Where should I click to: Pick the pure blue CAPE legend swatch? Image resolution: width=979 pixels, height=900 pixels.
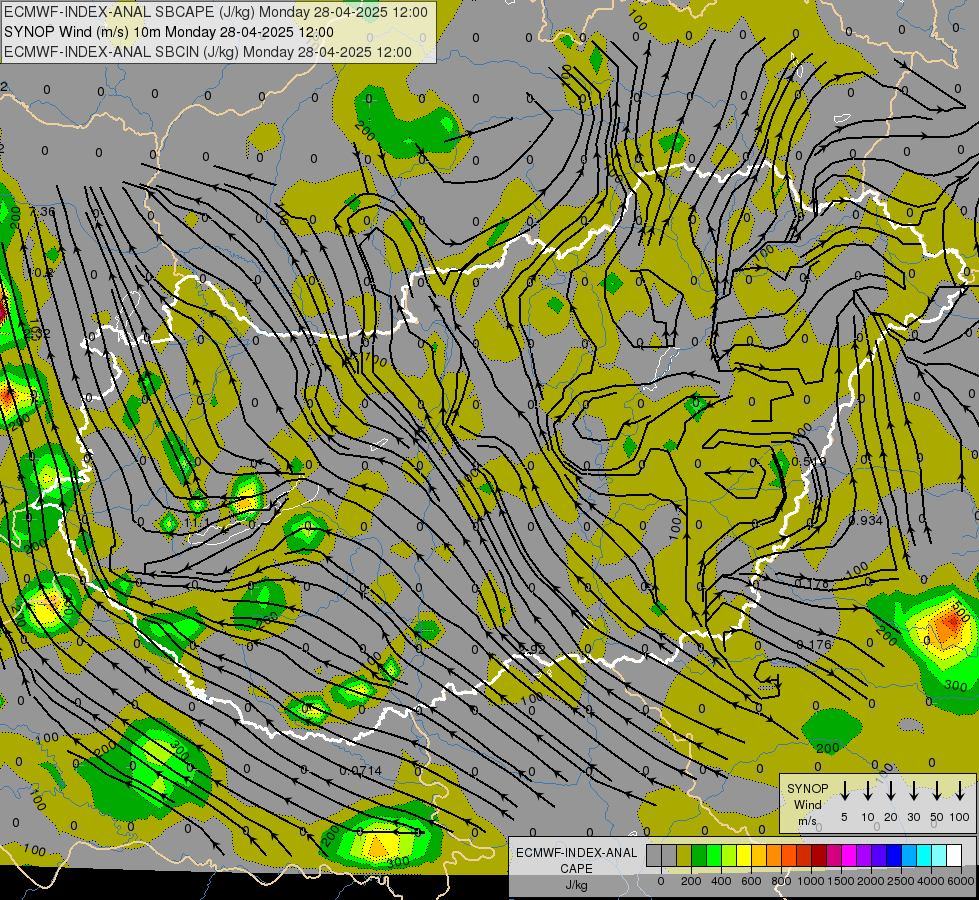(894, 856)
